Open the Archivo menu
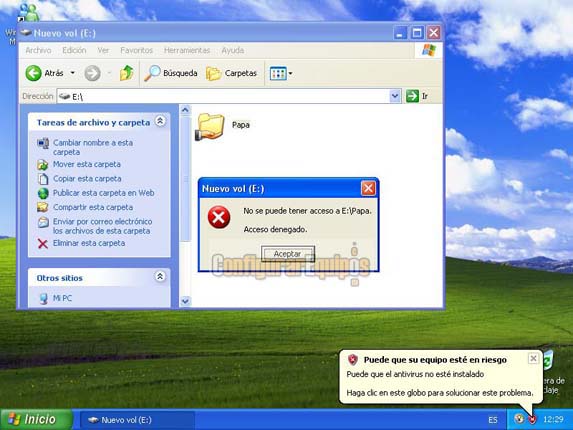The height and width of the screenshot is (430, 573). tap(38, 50)
